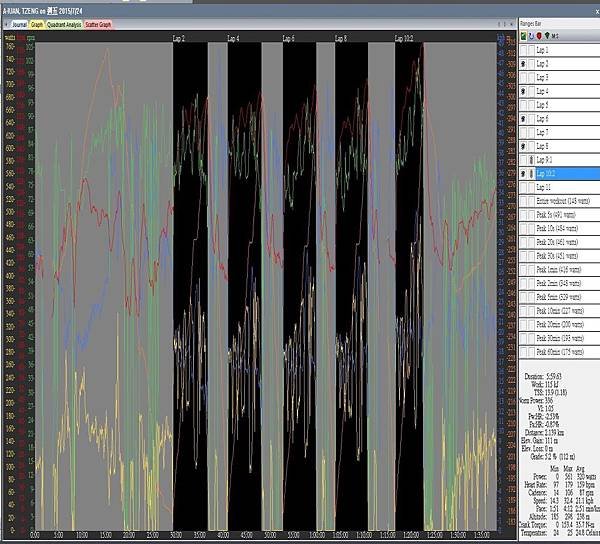Click the blue refresh icon in Ranges Bar
Image resolution: width=600 pixels, height=544 pixels.
point(531,36)
